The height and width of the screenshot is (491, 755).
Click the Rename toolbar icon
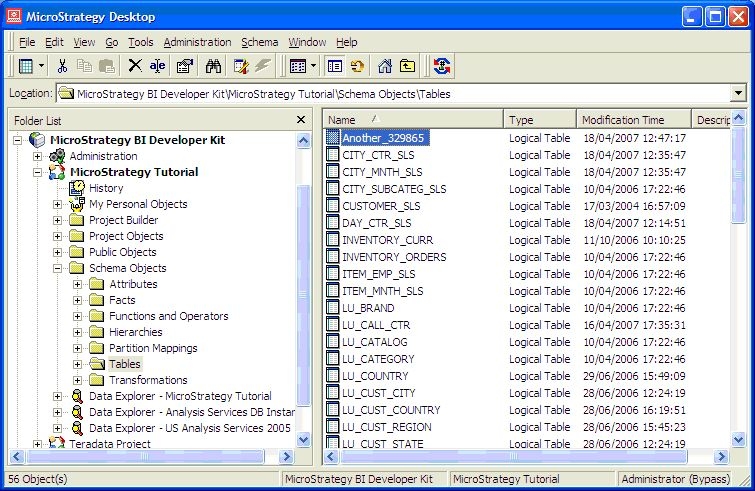[158, 66]
